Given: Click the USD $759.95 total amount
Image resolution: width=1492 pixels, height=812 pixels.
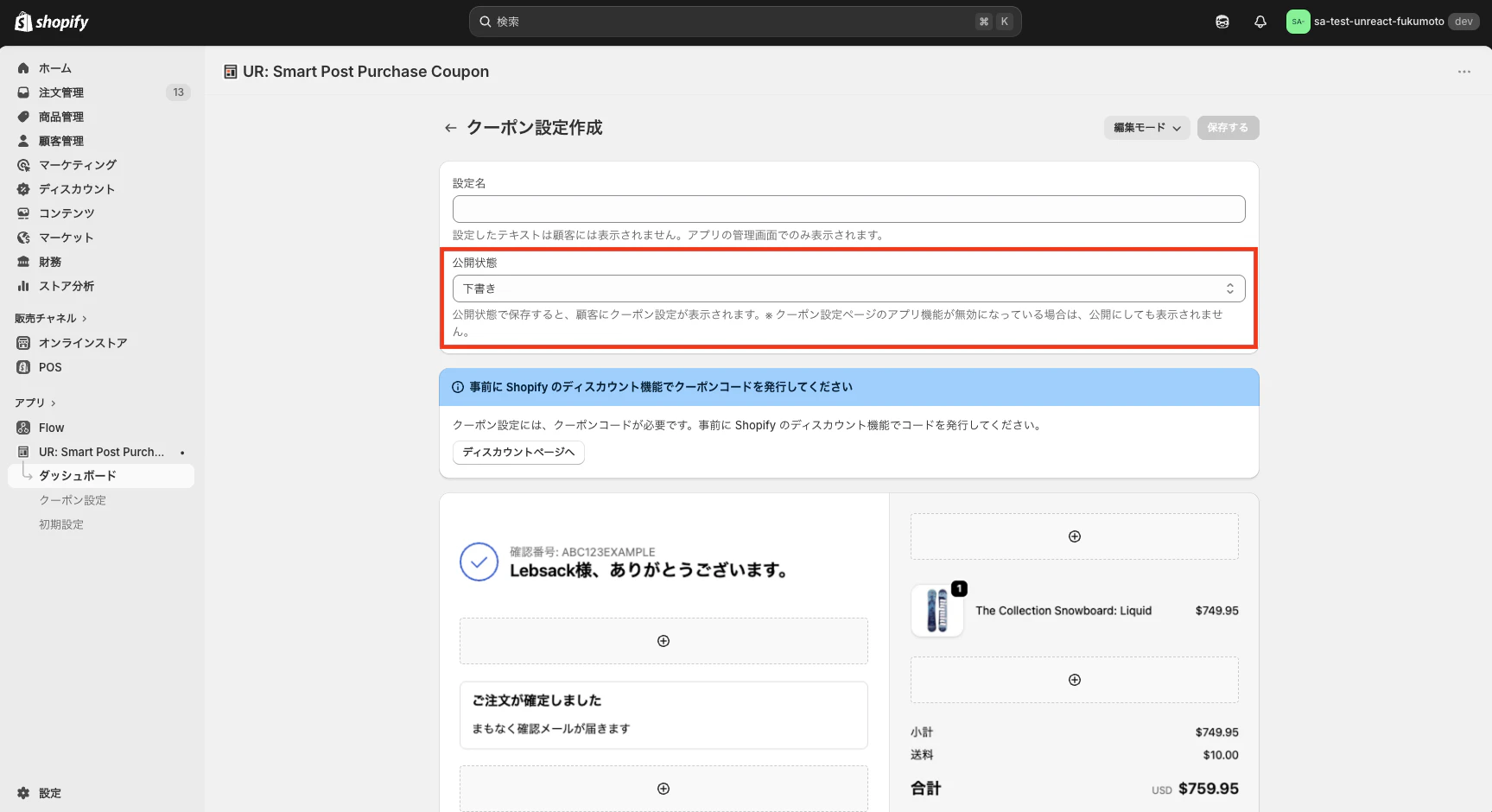Looking at the screenshot, I should (x=1195, y=789).
